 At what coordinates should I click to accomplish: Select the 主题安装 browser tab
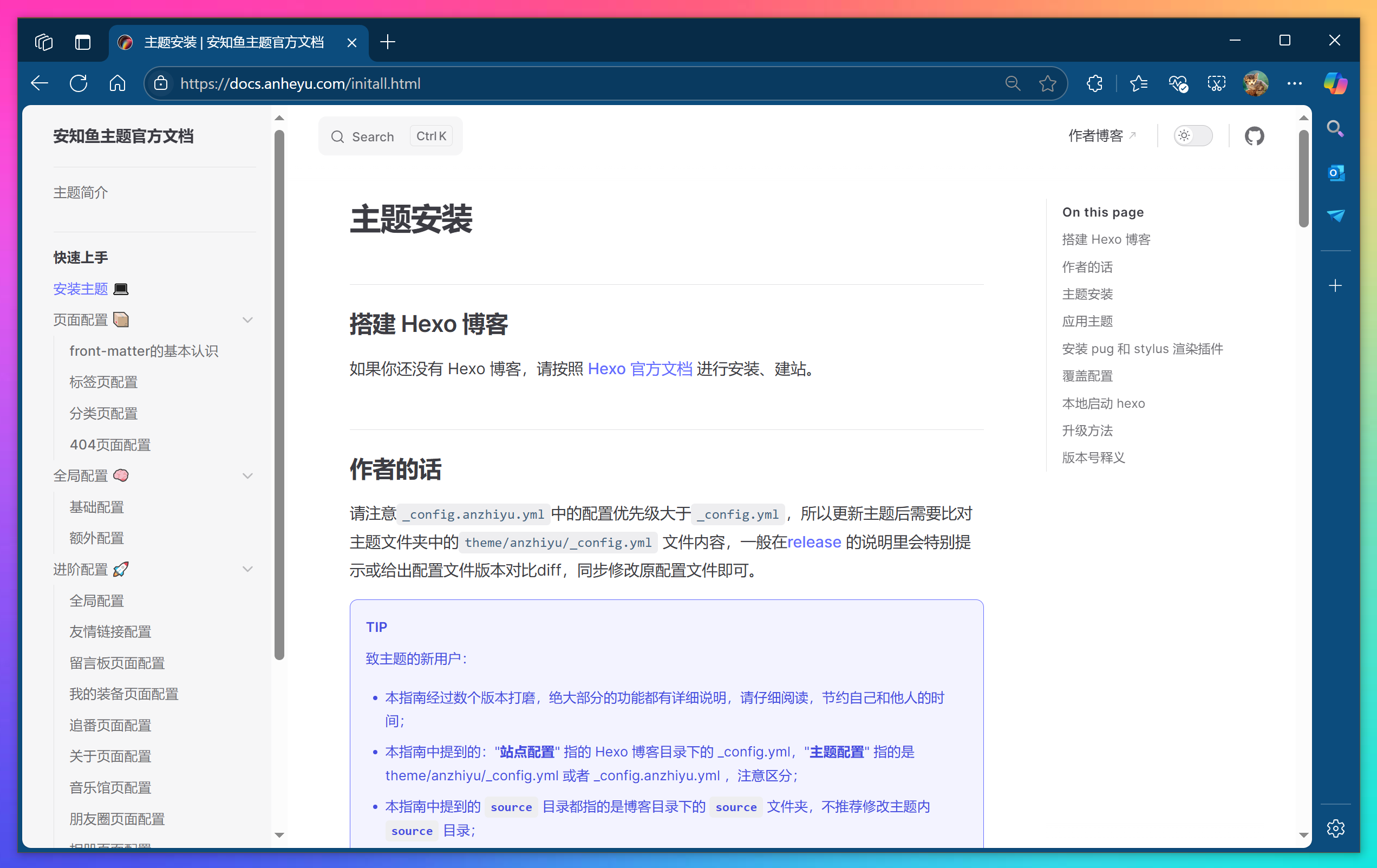pos(233,42)
